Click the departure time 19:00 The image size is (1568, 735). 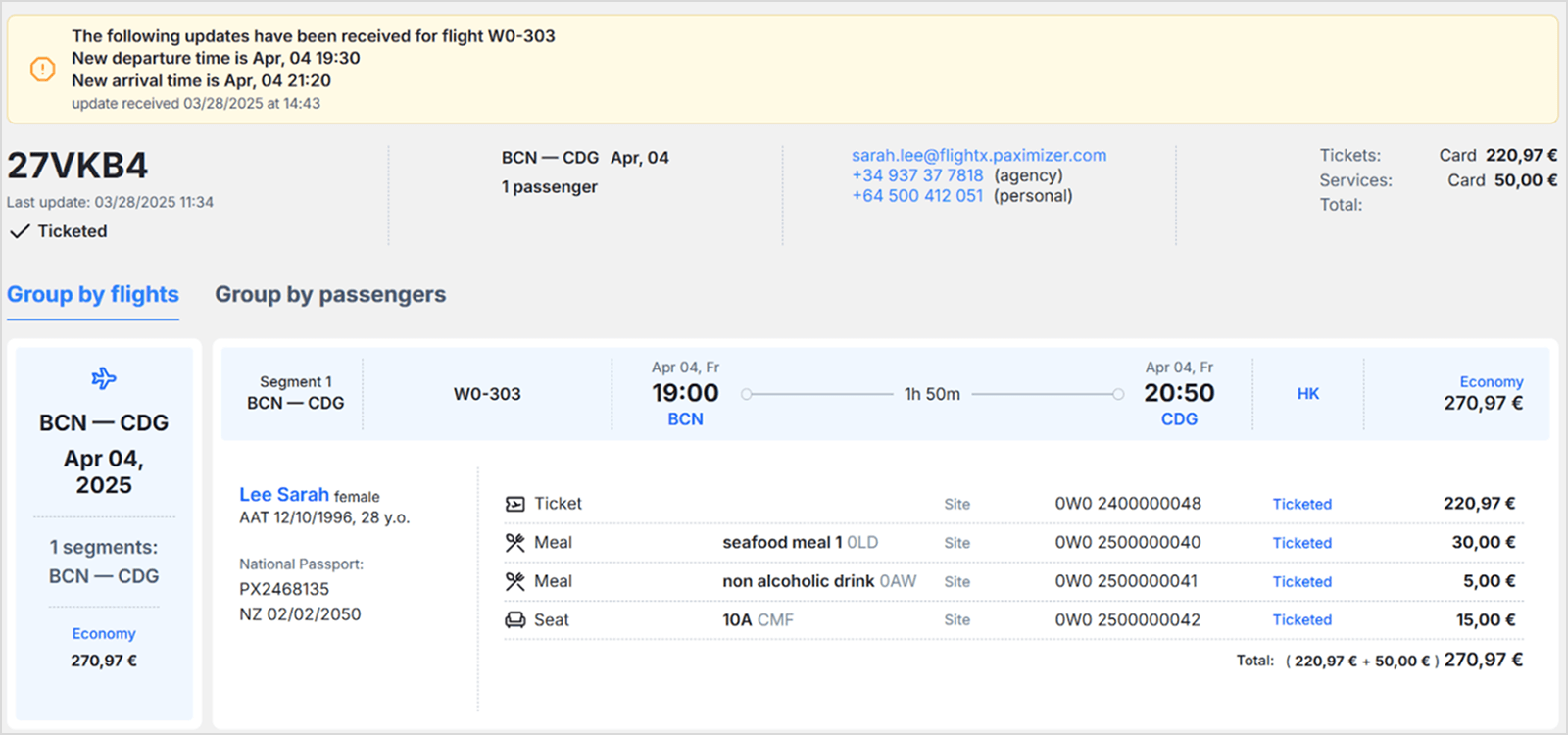pyautogui.click(x=685, y=393)
